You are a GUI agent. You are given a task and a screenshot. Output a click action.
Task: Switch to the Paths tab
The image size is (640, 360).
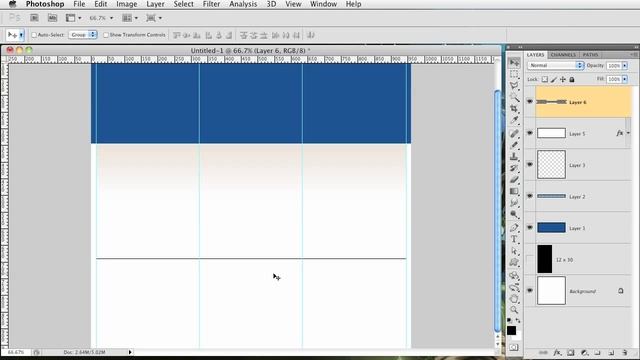590,55
